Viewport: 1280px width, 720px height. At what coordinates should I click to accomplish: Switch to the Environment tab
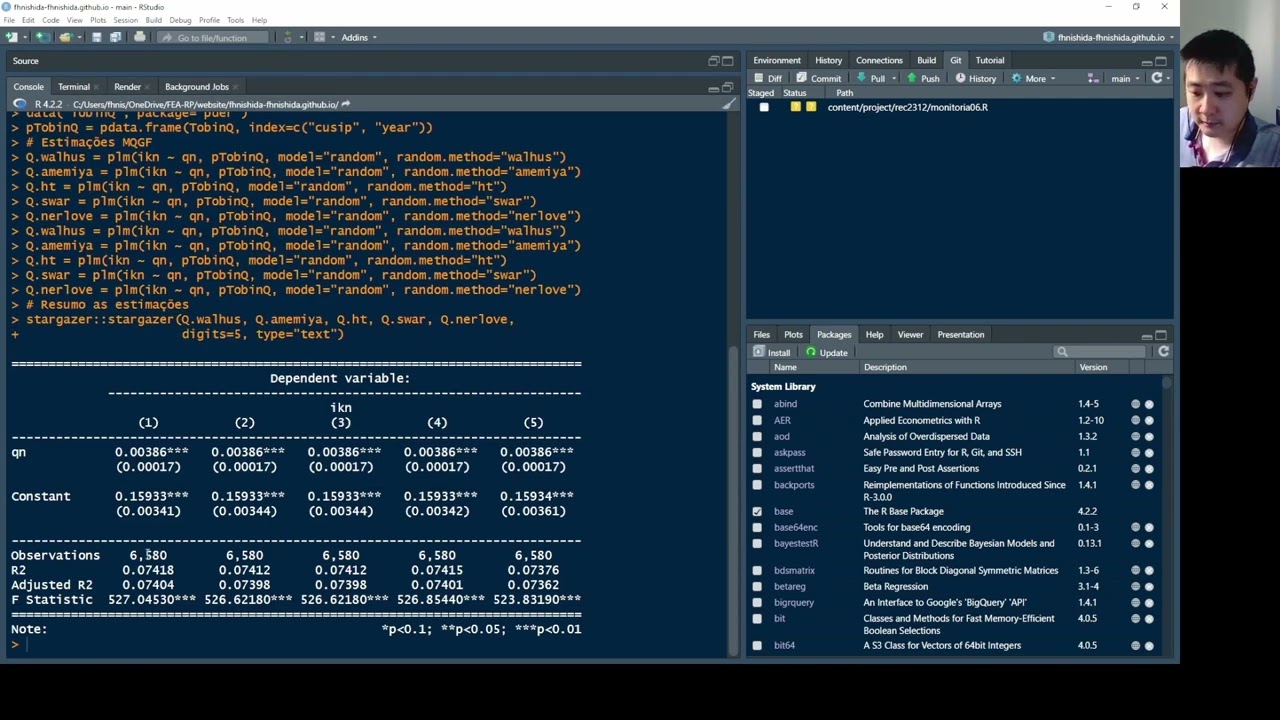777,60
